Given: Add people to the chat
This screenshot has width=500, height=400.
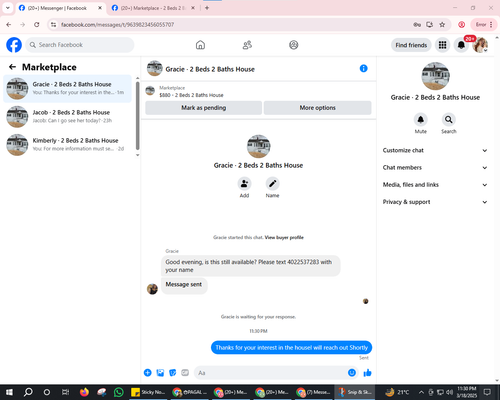Looking at the screenshot, I should click(244, 183).
